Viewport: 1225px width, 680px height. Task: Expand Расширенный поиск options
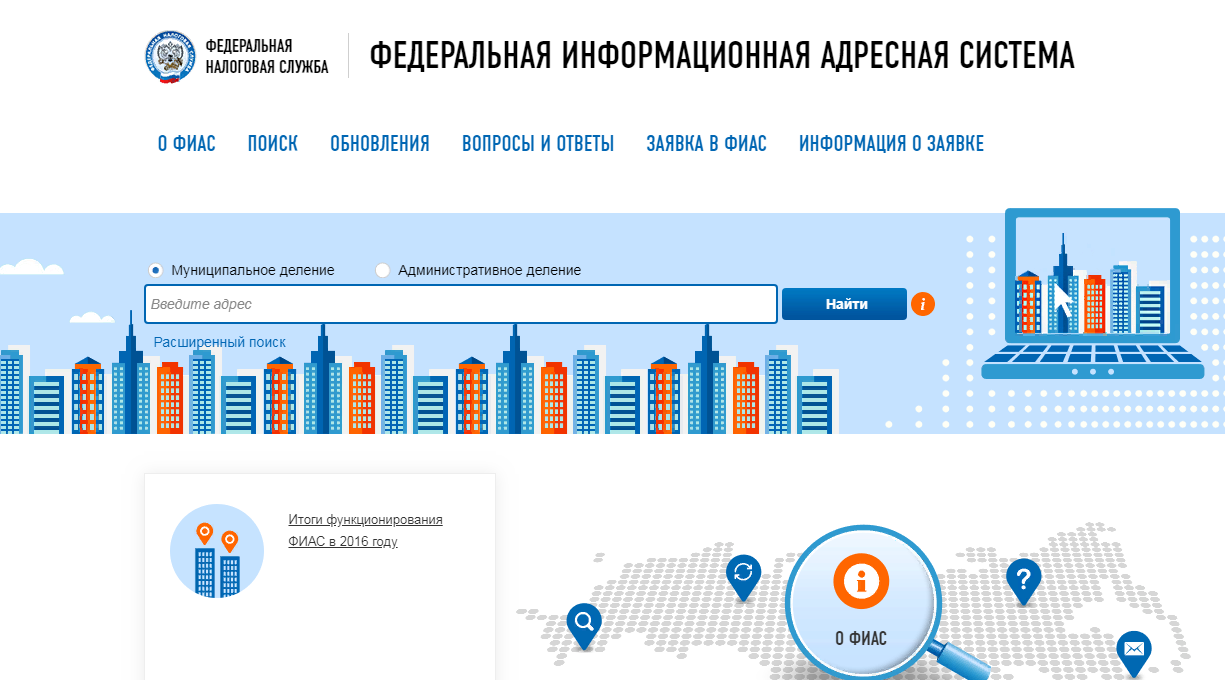tap(219, 342)
